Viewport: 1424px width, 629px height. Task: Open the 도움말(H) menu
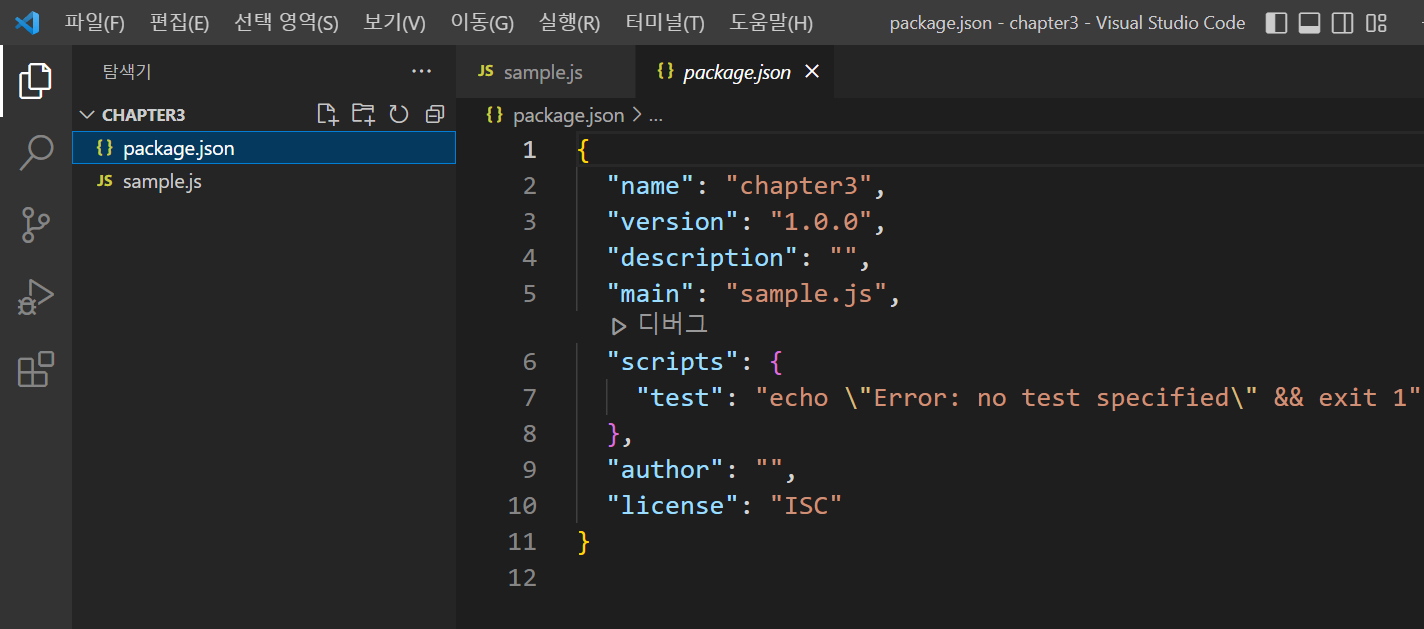771,22
